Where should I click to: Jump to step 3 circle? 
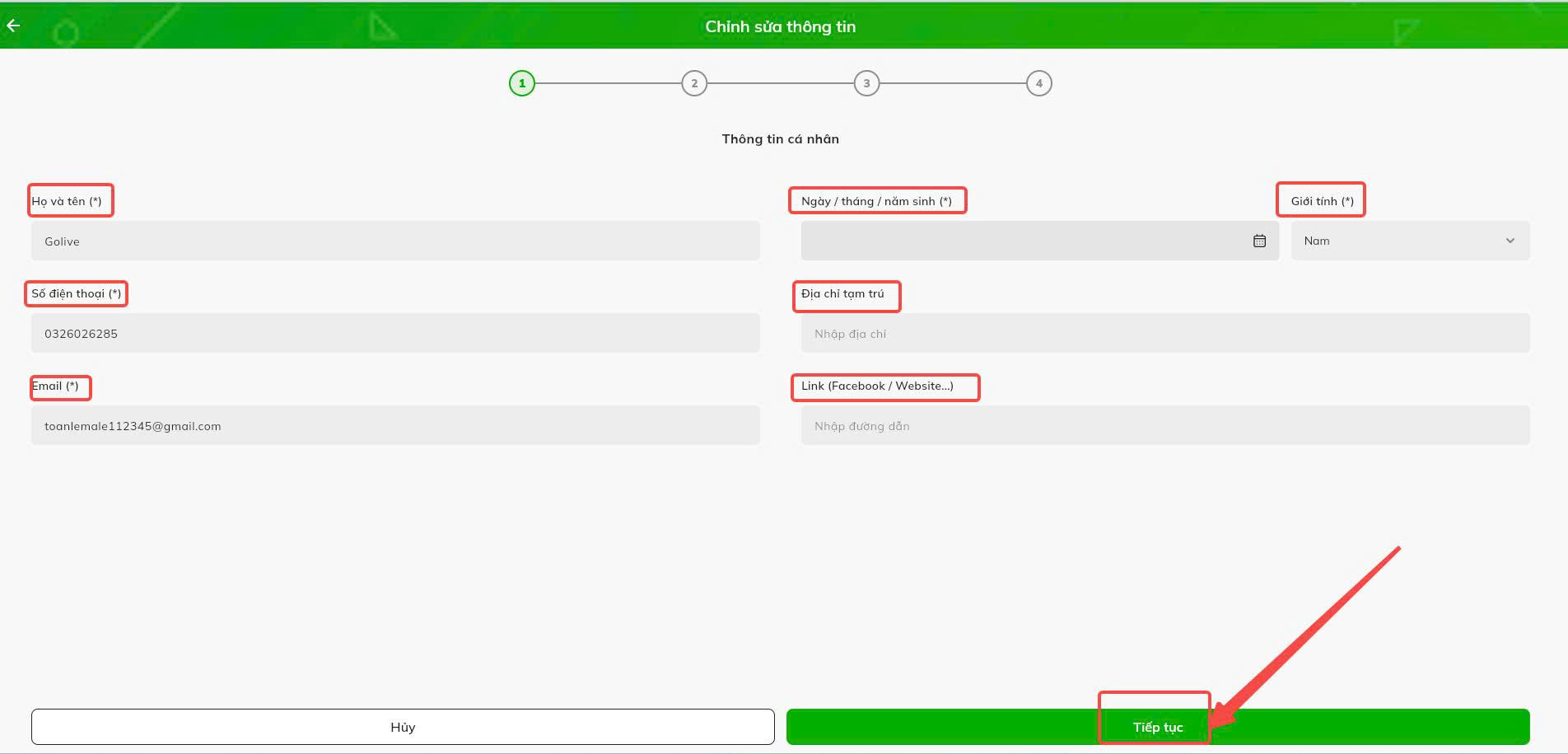[x=866, y=83]
